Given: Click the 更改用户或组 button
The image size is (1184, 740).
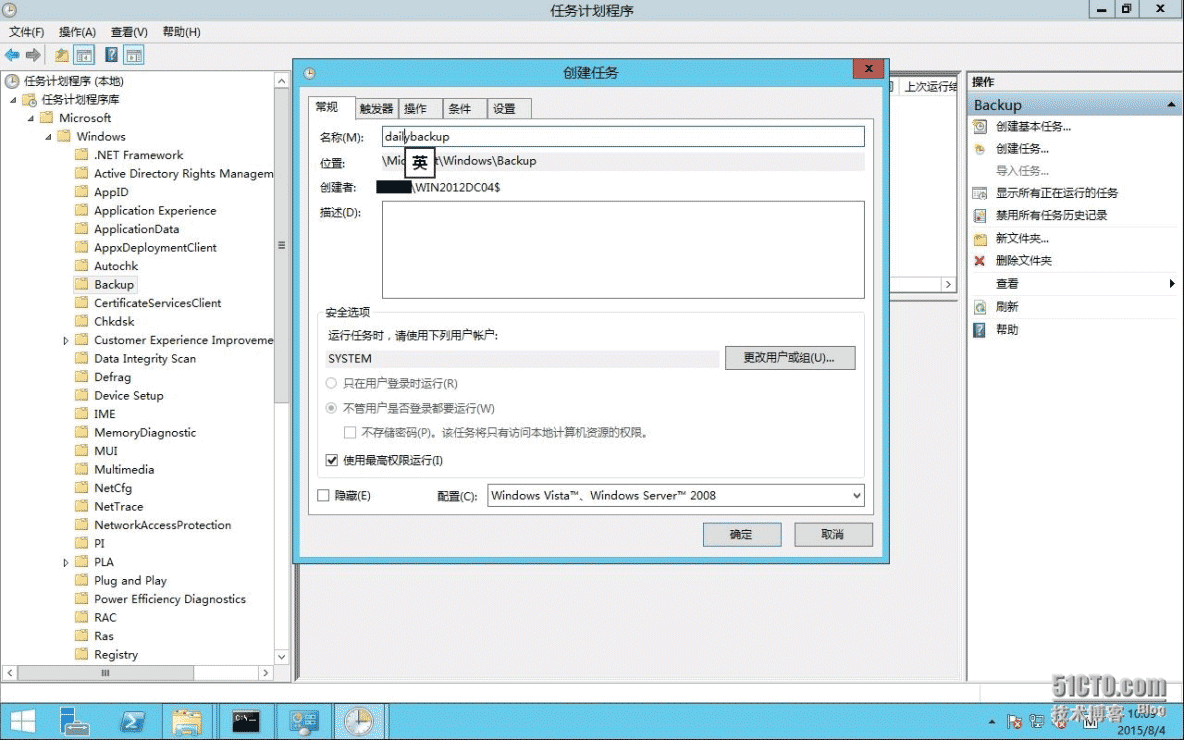Looking at the screenshot, I should (x=789, y=358).
